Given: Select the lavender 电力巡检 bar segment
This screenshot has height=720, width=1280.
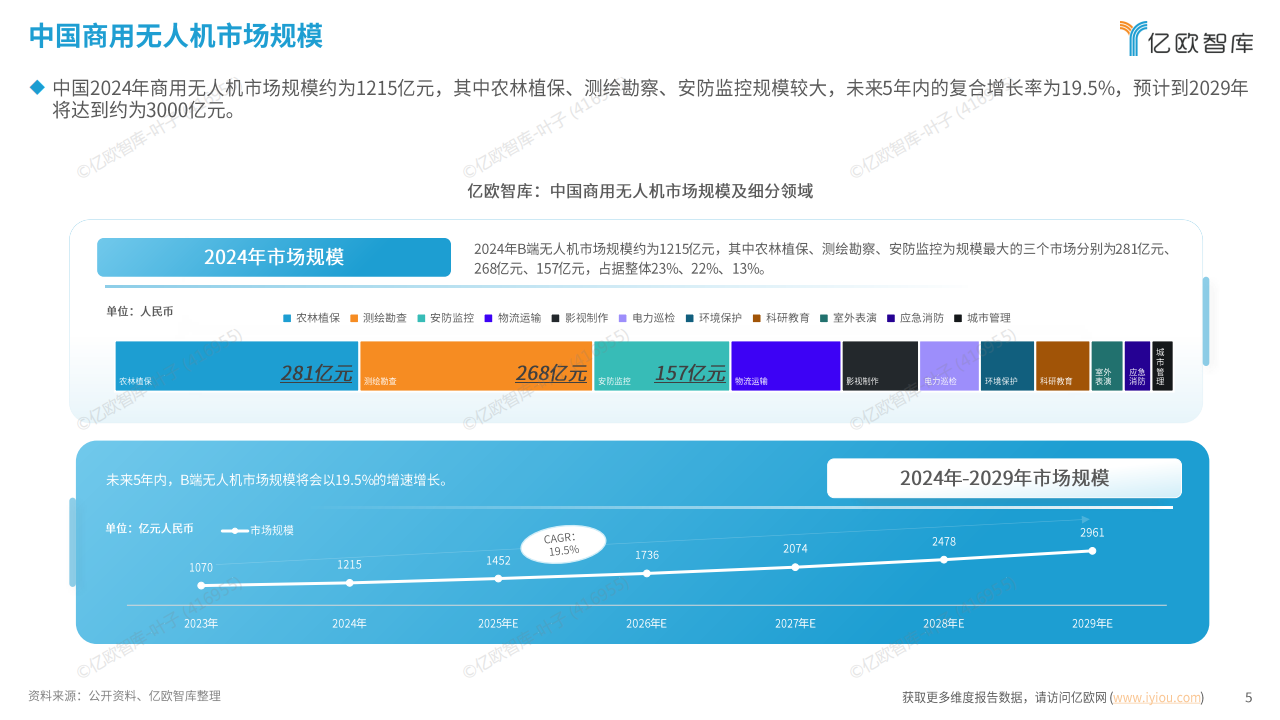Looking at the screenshot, I should click(x=949, y=366).
